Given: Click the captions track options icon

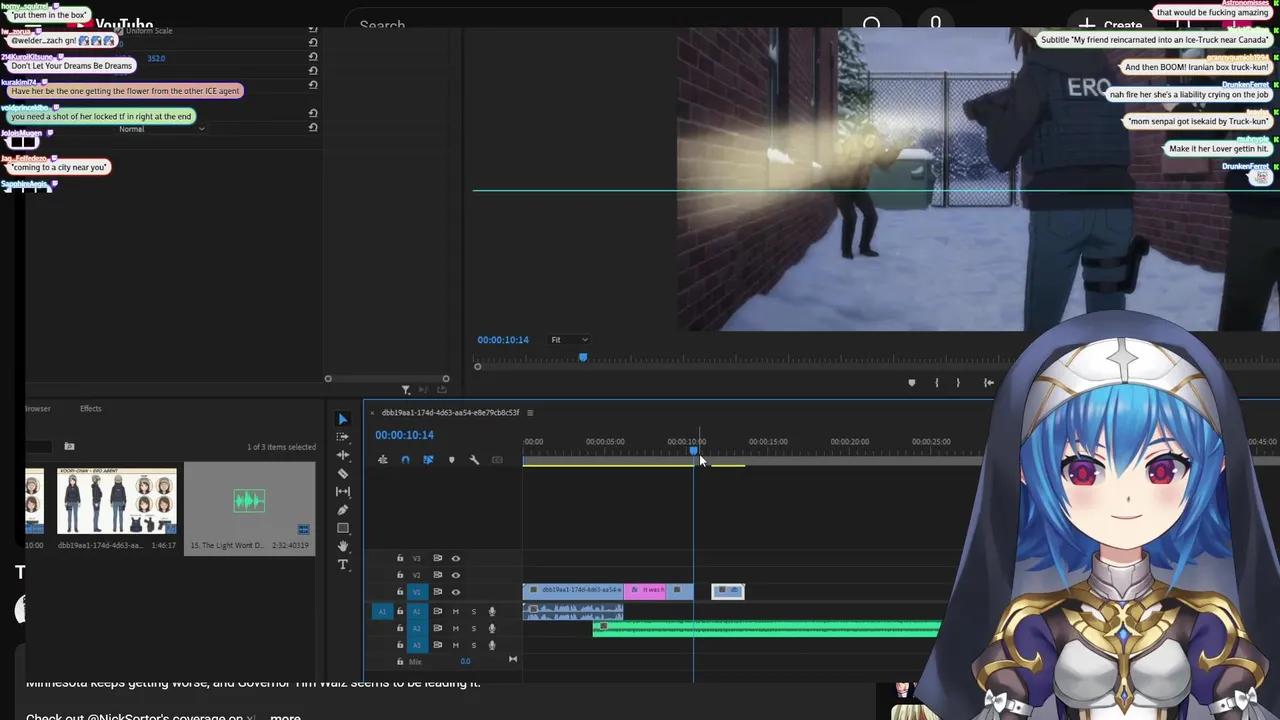Looking at the screenshot, I should pyautogui.click(x=497, y=460).
